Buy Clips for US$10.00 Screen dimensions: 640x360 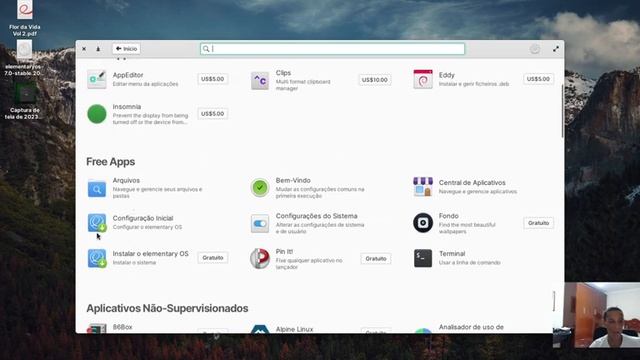coord(375,80)
